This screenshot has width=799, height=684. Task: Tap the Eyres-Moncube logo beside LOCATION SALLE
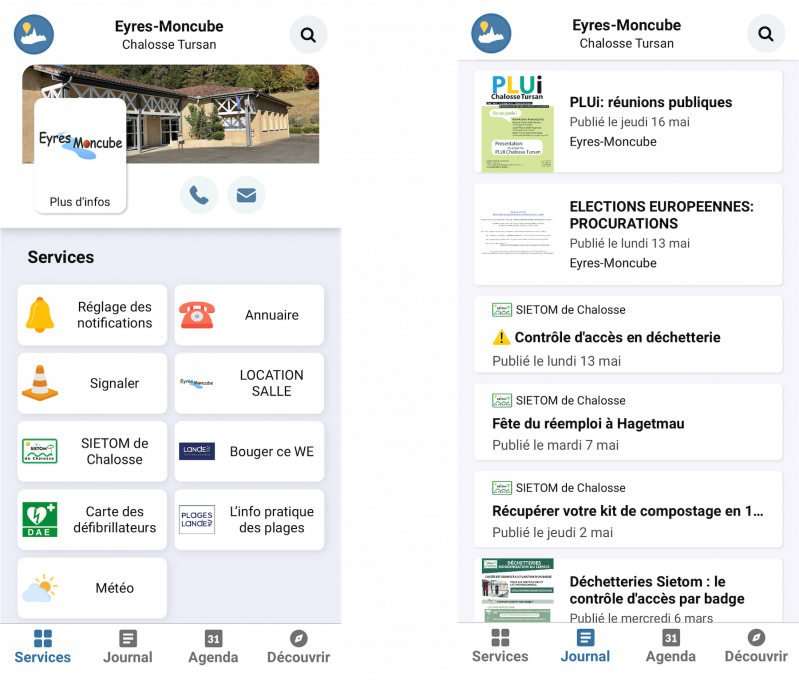point(197,383)
